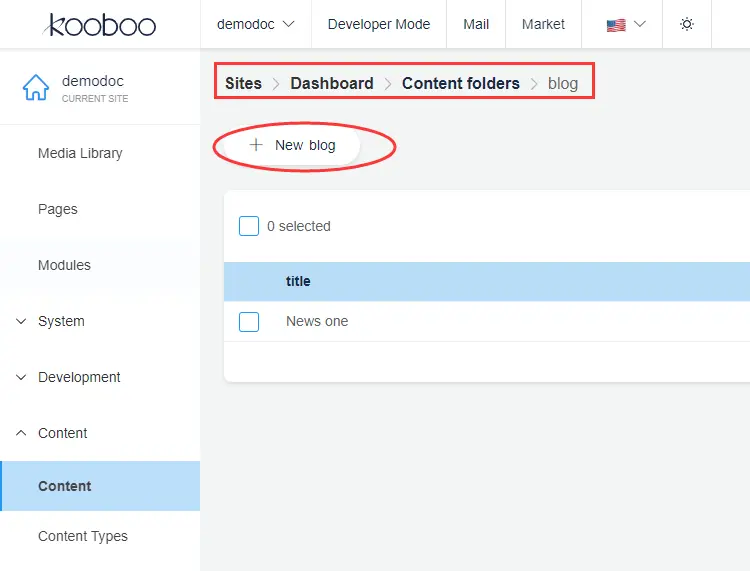Expand the Development sidebar section
Image resolution: width=750 pixels, height=571 pixels.
[79, 377]
